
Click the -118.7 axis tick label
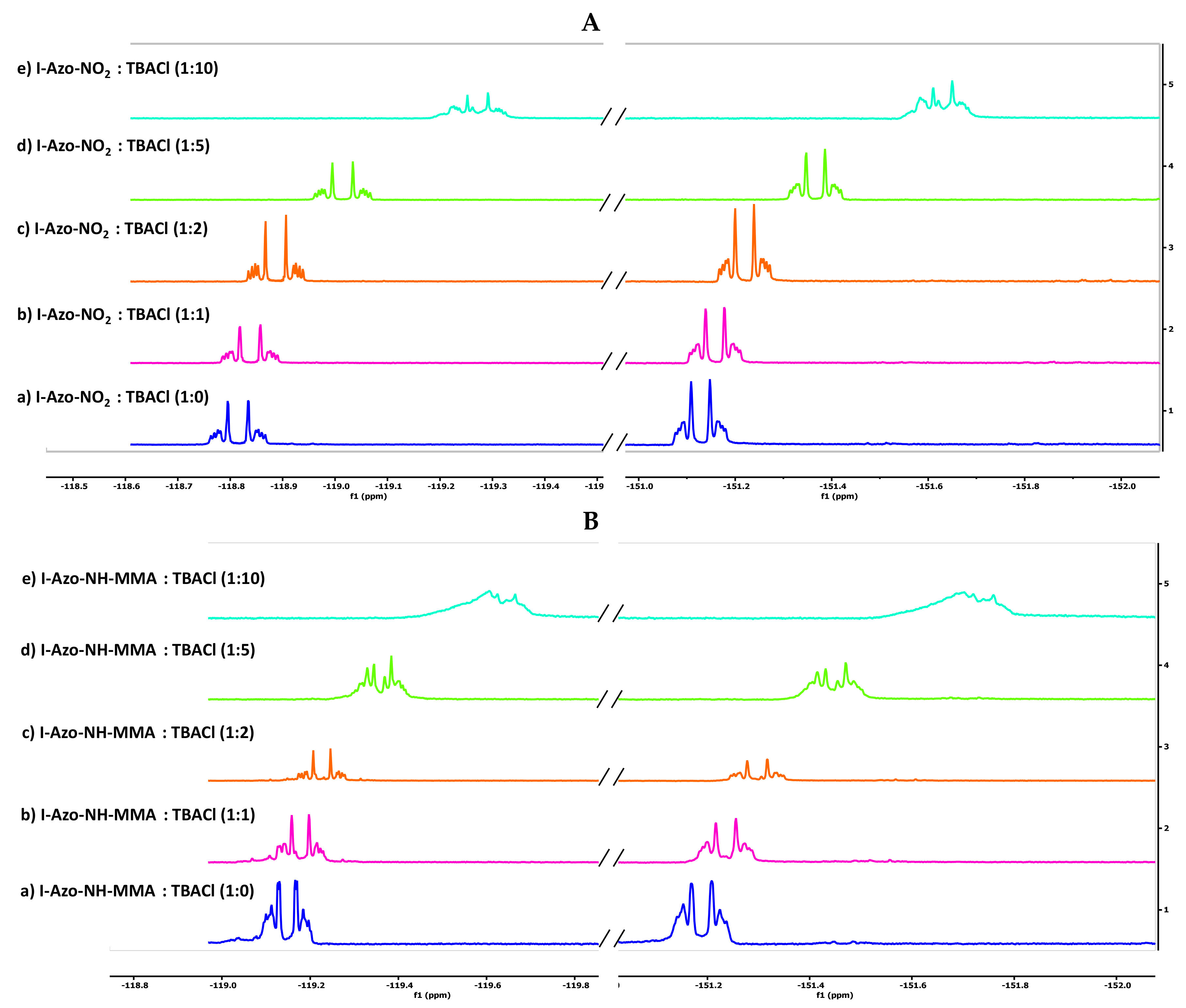pos(179,486)
